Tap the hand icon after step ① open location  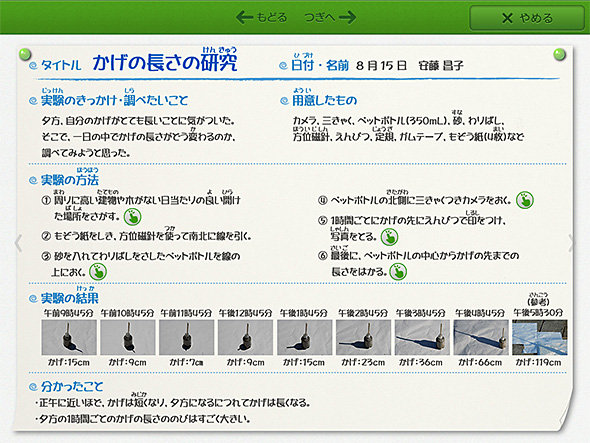coord(132,217)
